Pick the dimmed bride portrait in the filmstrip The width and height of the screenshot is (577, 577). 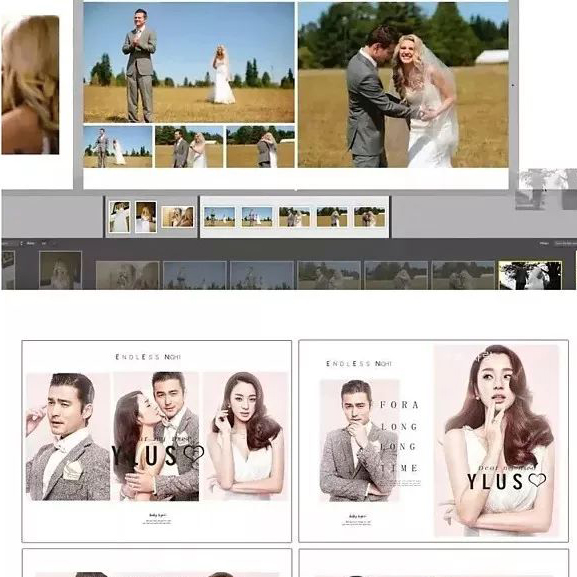tap(60, 270)
